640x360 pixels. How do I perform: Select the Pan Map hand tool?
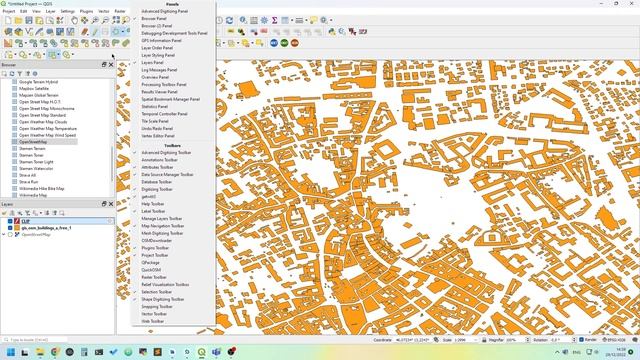[74, 20]
